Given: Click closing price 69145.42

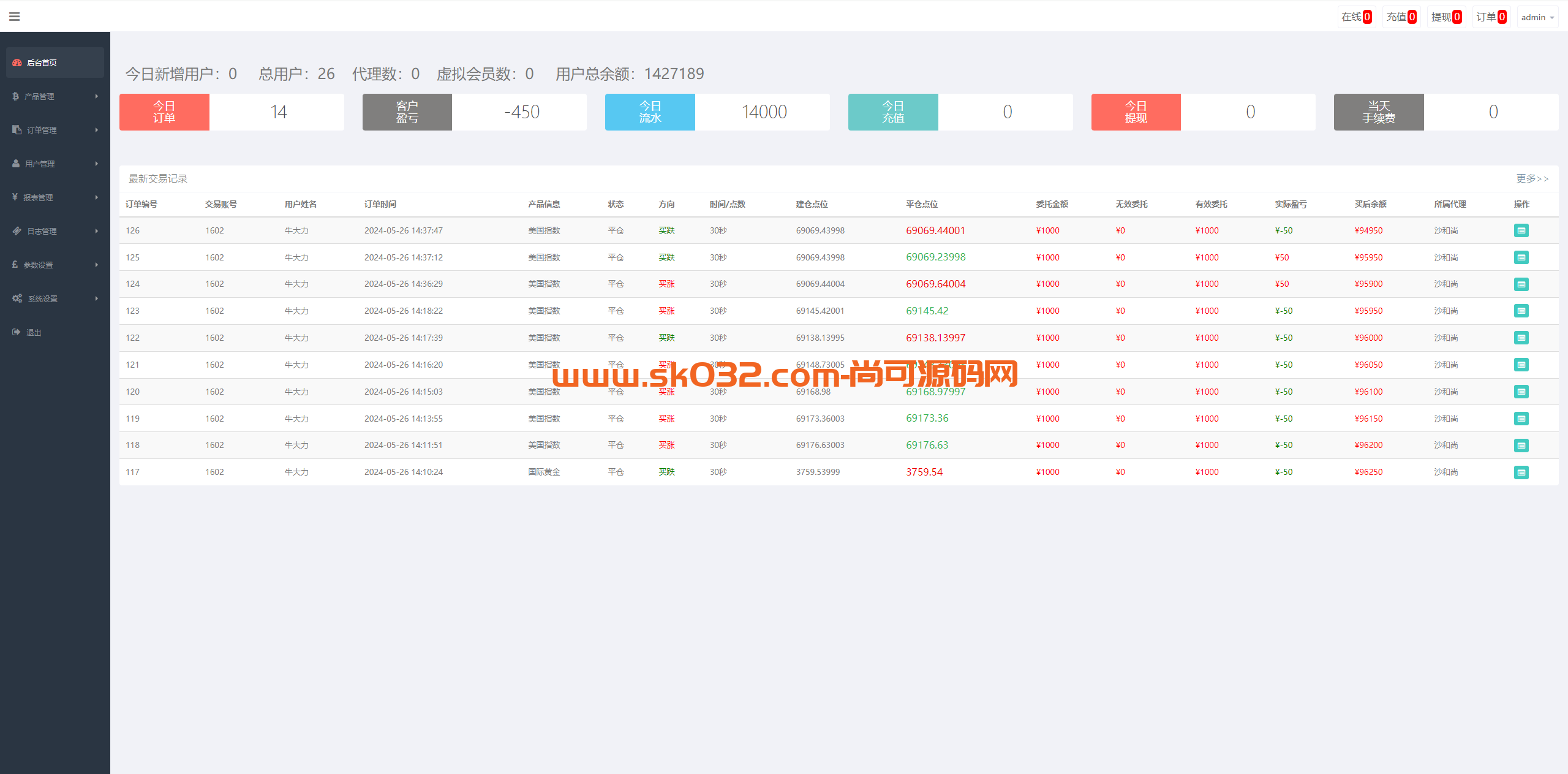Looking at the screenshot, I should tap(927, 311).
